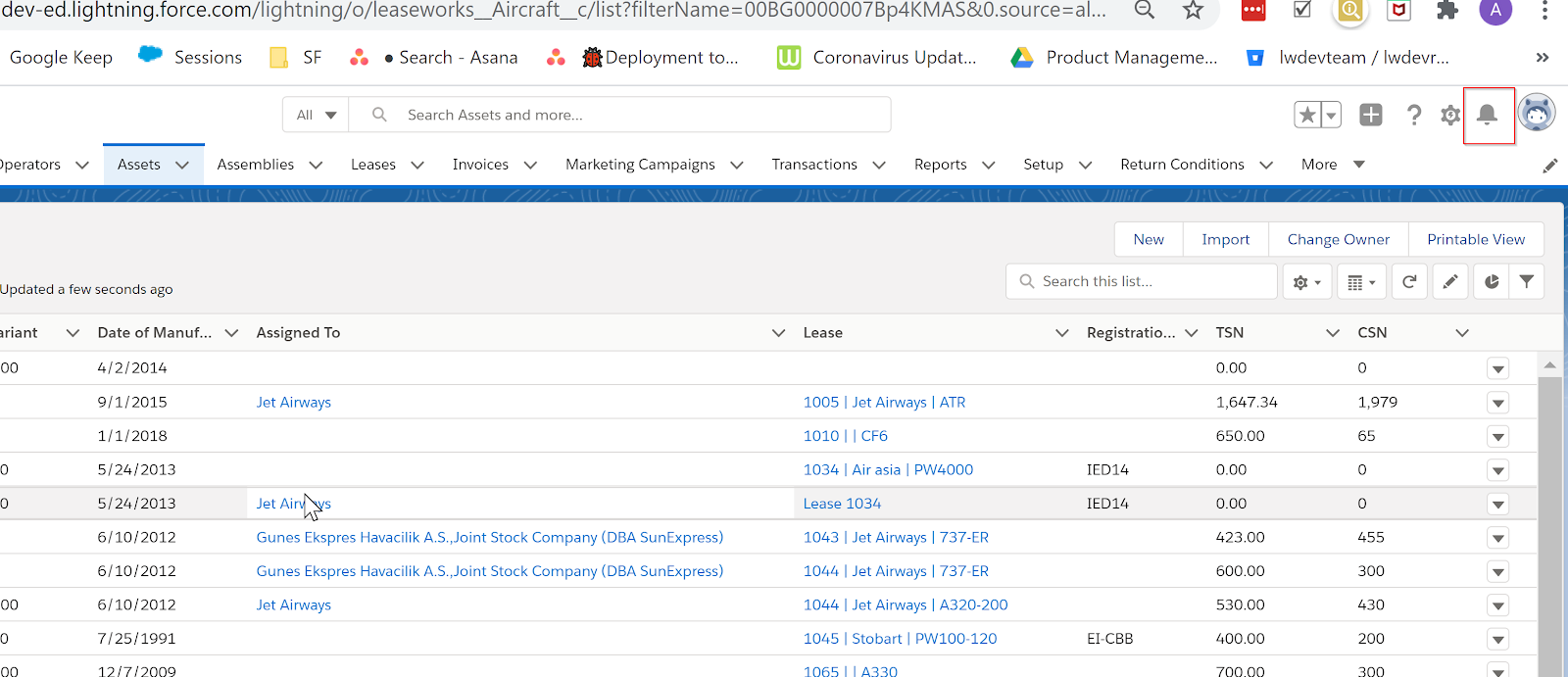1568x677 pixels.
Task: Click the Change Owner button
Action: tap(1339, 239)
